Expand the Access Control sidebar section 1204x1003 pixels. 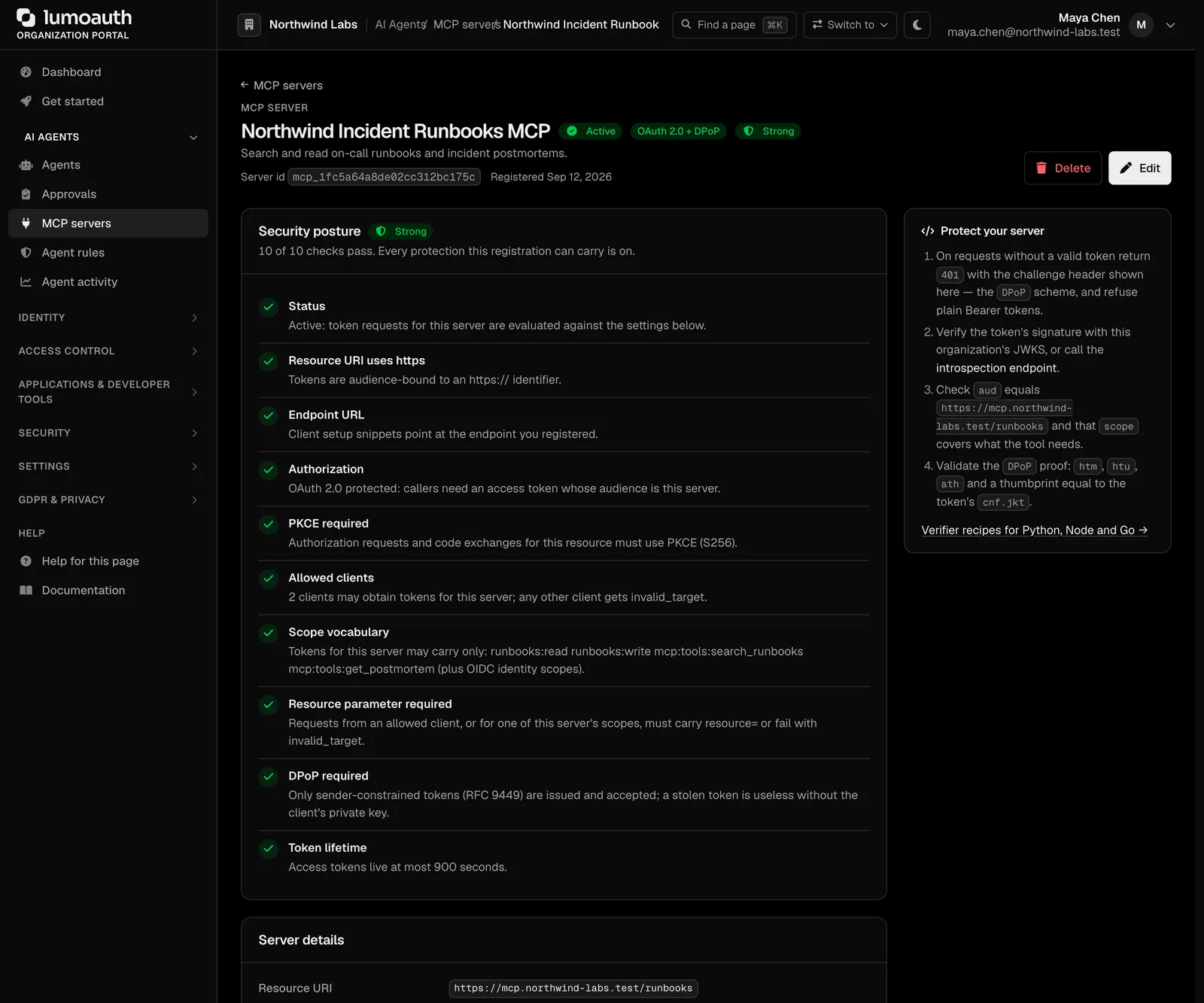pyautogui.click(x=195, y=351)
